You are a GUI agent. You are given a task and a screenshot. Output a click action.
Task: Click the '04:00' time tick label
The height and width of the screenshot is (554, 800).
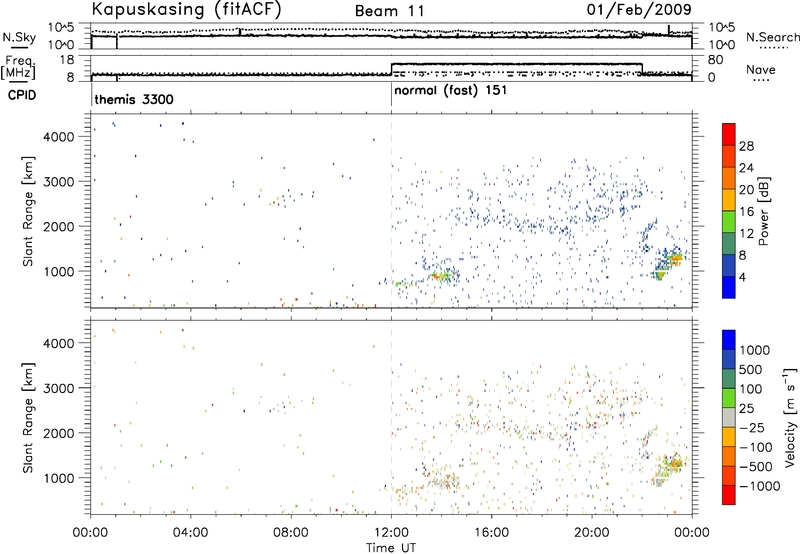[x=190, y=533]
